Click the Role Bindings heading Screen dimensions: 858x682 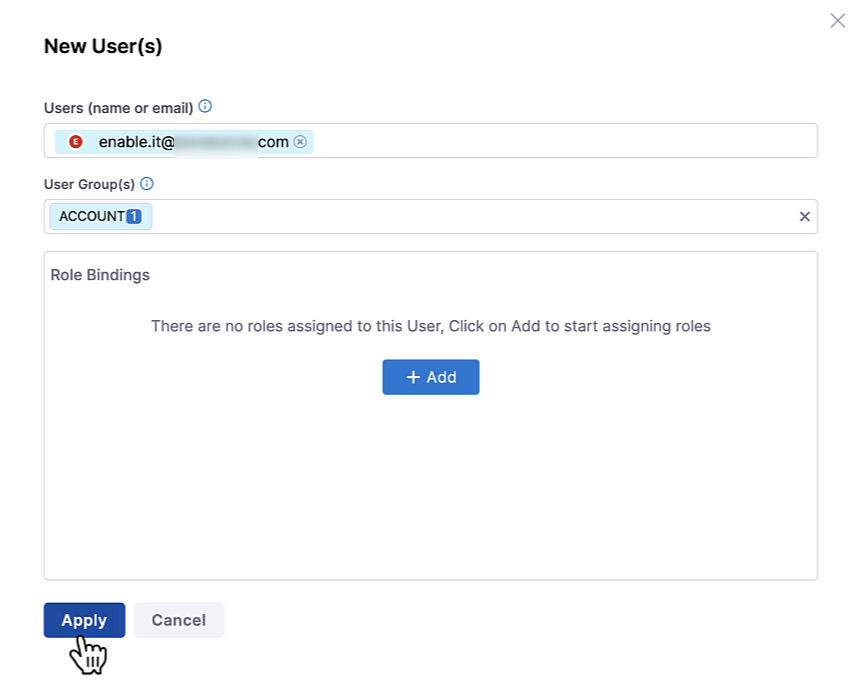[x=100, y=275]
